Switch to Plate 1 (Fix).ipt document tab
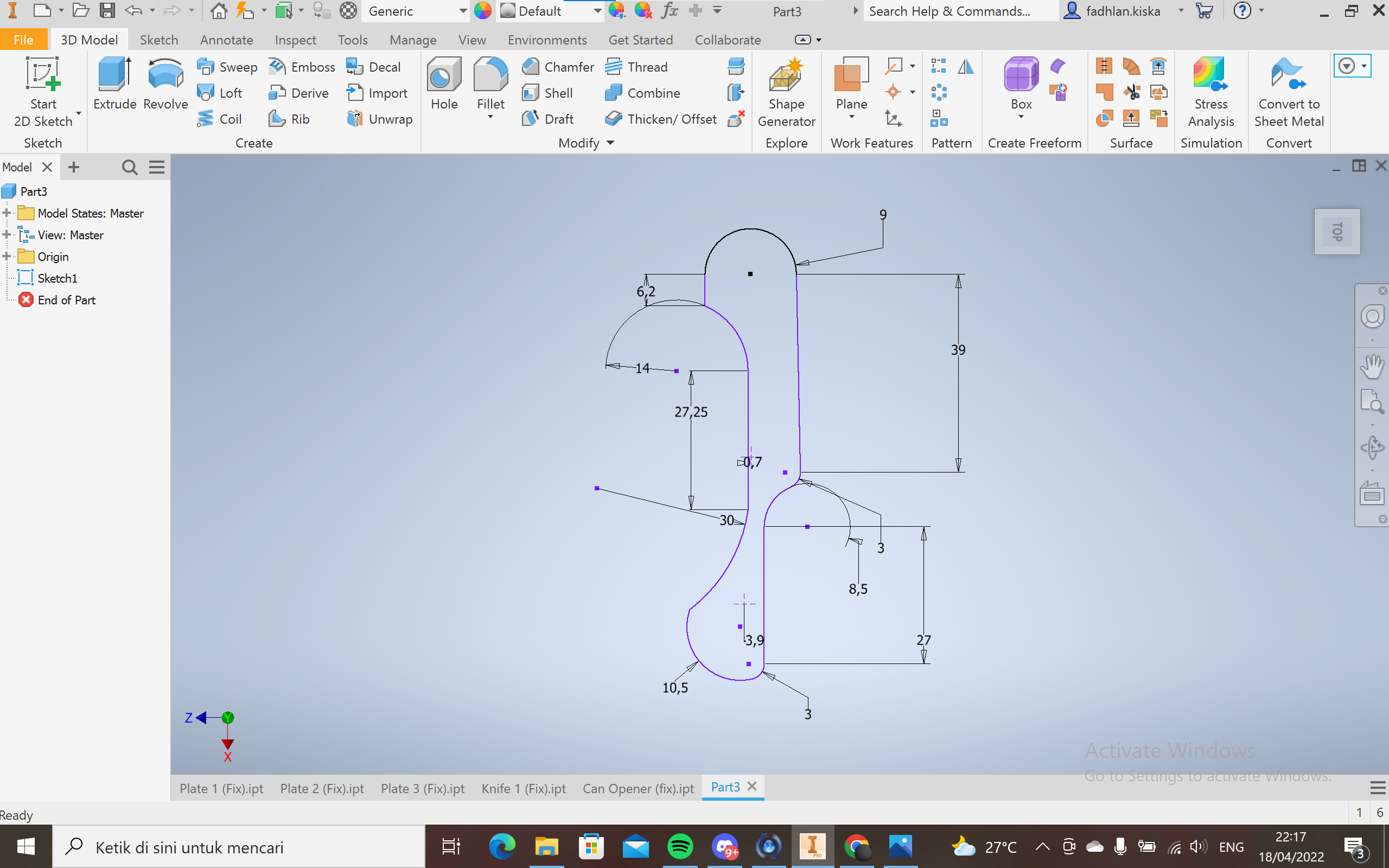Screen dimensions: 1389x868 (221, 788)
